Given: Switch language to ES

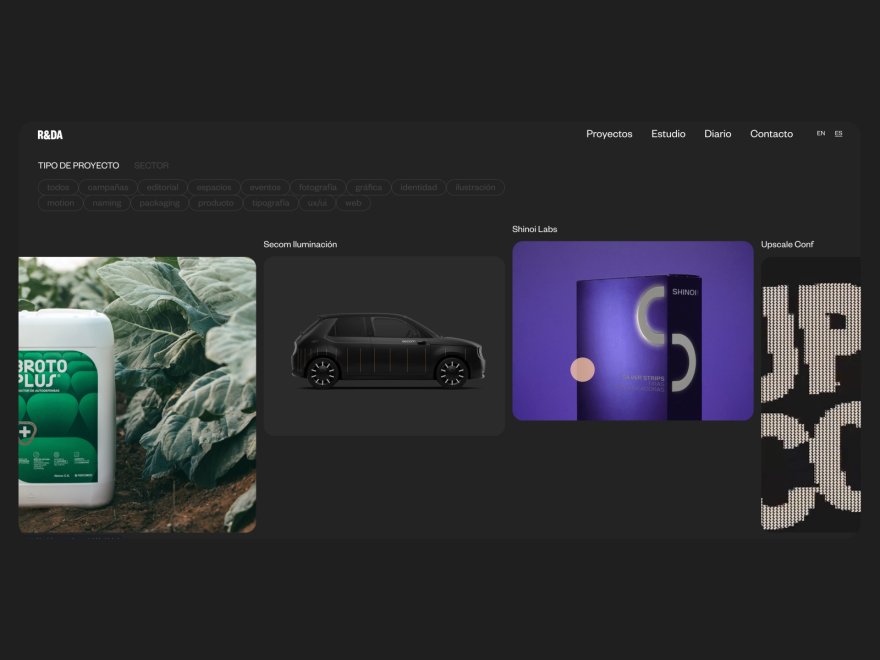Looking at the screenshot, I should [x=838, y=134].
